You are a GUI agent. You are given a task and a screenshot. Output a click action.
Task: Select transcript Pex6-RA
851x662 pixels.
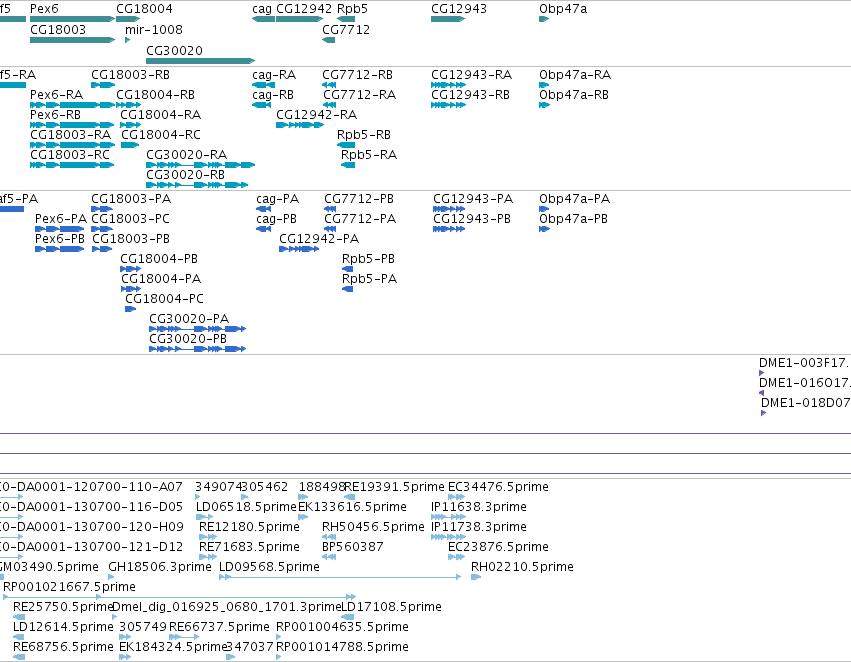(56, 94)
